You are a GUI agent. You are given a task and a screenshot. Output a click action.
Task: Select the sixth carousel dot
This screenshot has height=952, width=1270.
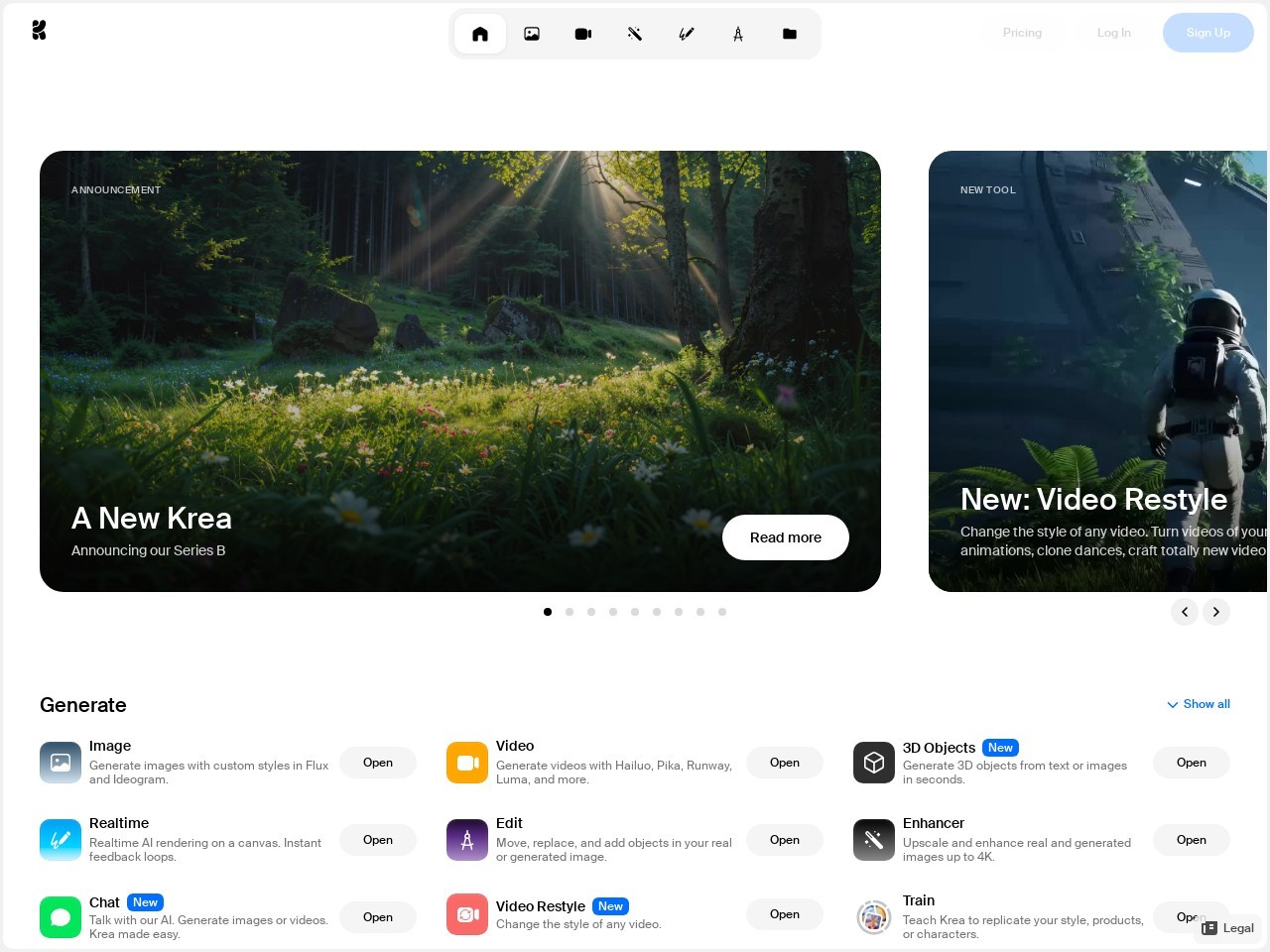point(657,612)
